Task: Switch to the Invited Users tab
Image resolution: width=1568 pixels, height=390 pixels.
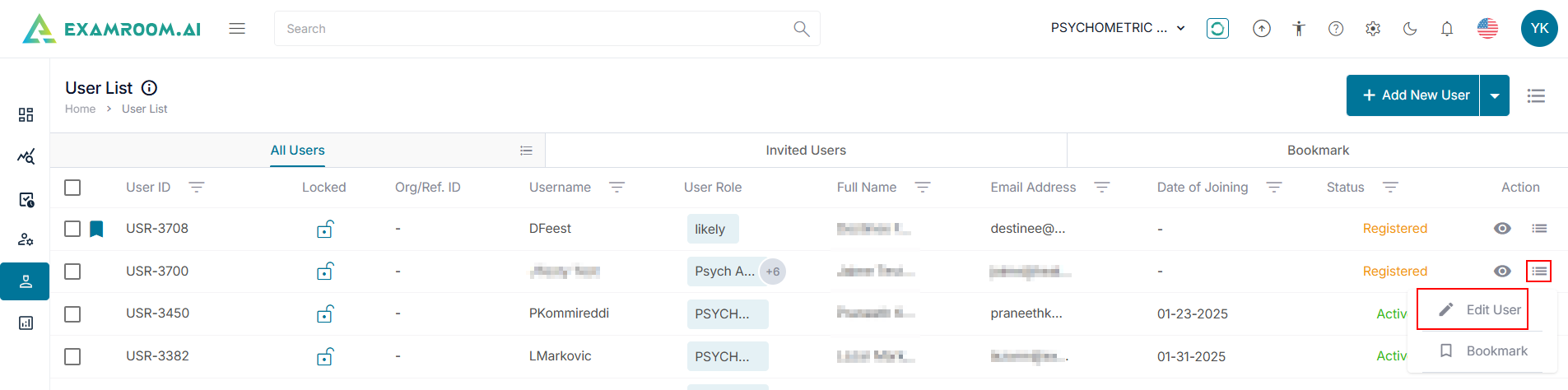Action: point(806,151)
